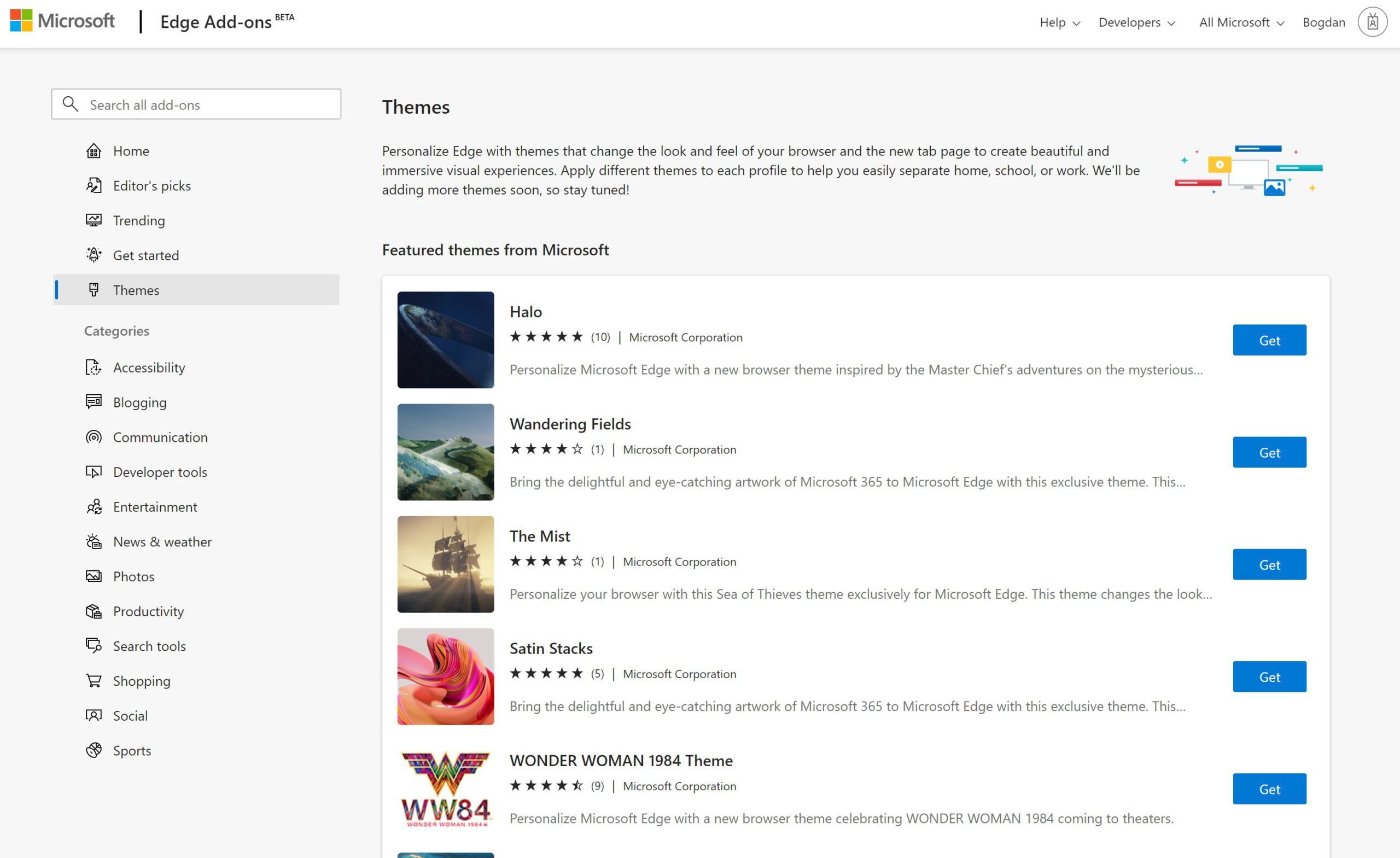Image resolution: width=1400 pixels, height=858 pixels.
Task: Open the Trending section
Action: (x=196, y=220)
